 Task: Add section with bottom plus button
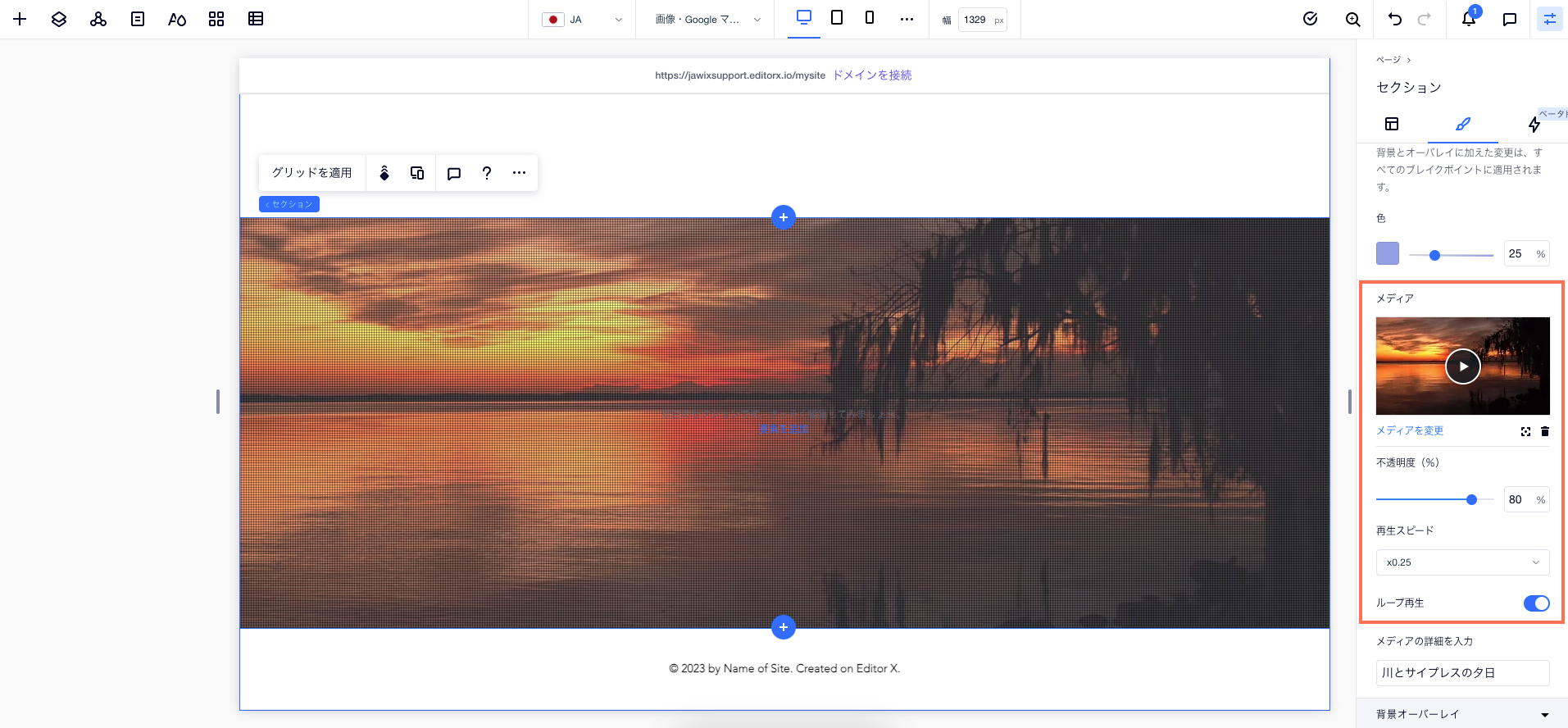click(x=784, y=627)
